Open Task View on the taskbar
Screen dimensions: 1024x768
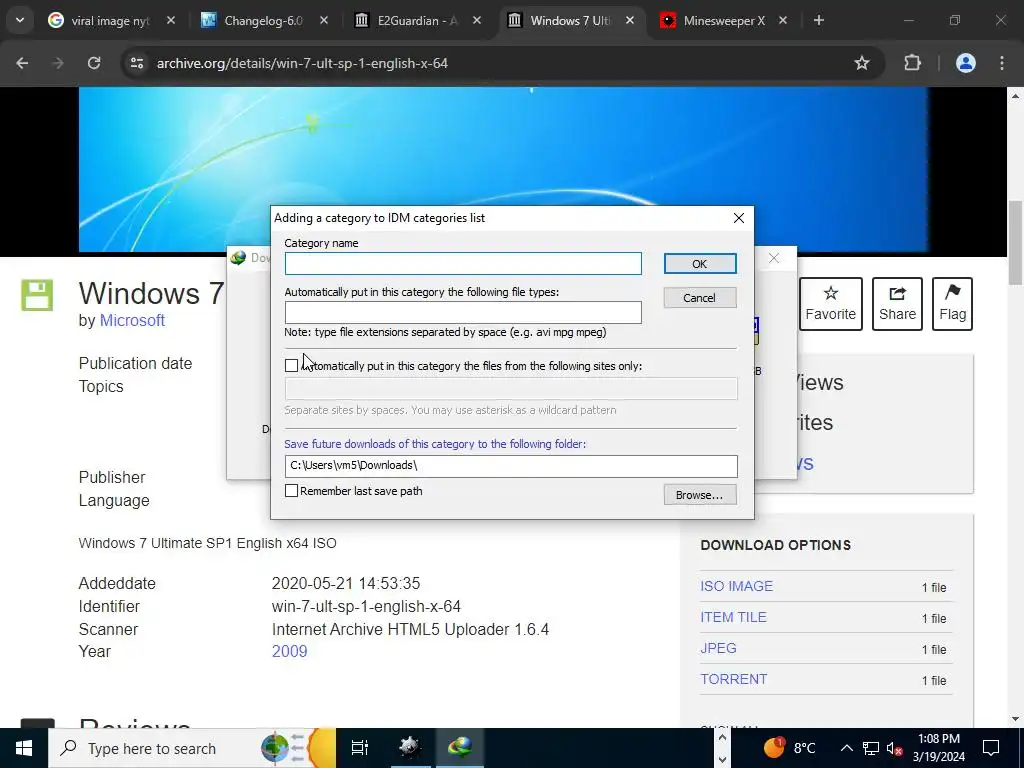click(360, 748)
